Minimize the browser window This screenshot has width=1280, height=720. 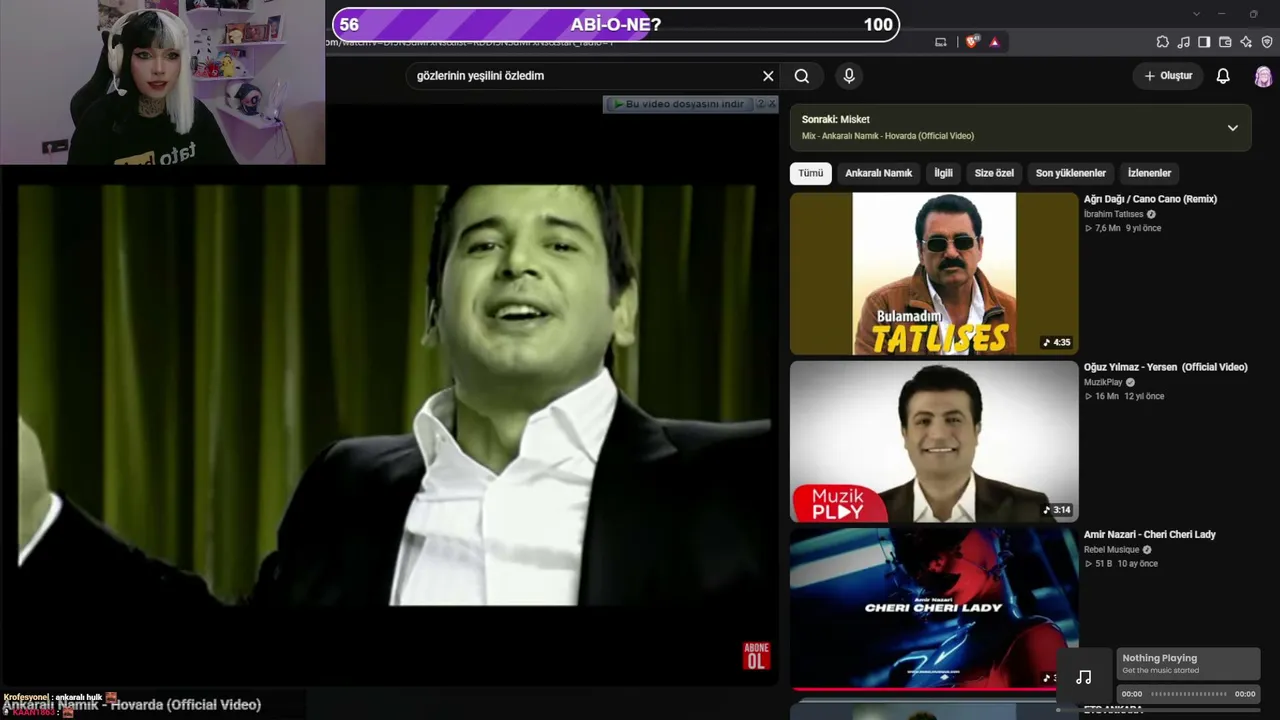1224,14
